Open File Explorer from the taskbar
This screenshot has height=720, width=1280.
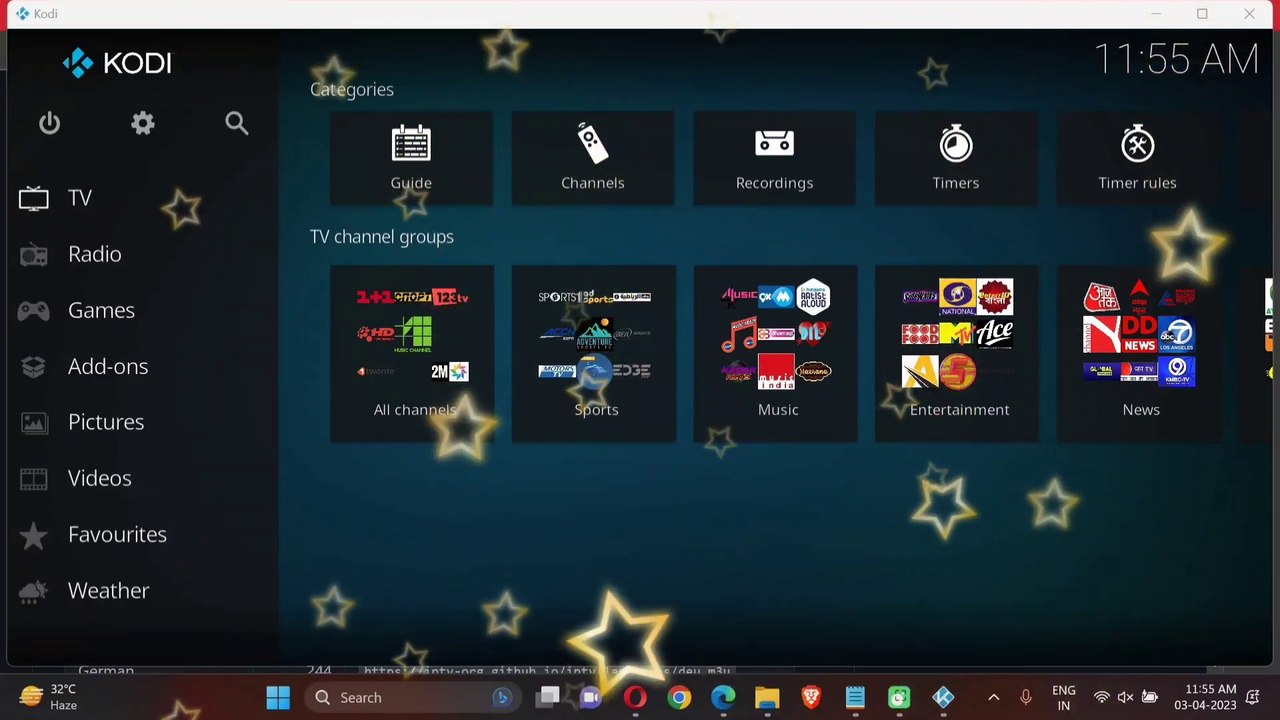point(767,697)
